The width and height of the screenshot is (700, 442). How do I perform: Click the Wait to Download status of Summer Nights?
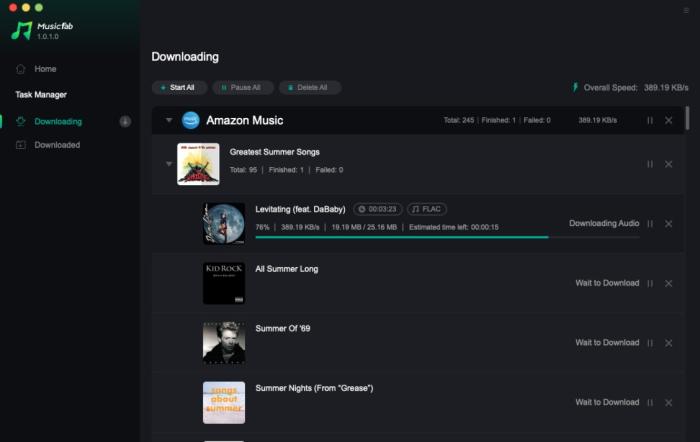coord(607,402)
